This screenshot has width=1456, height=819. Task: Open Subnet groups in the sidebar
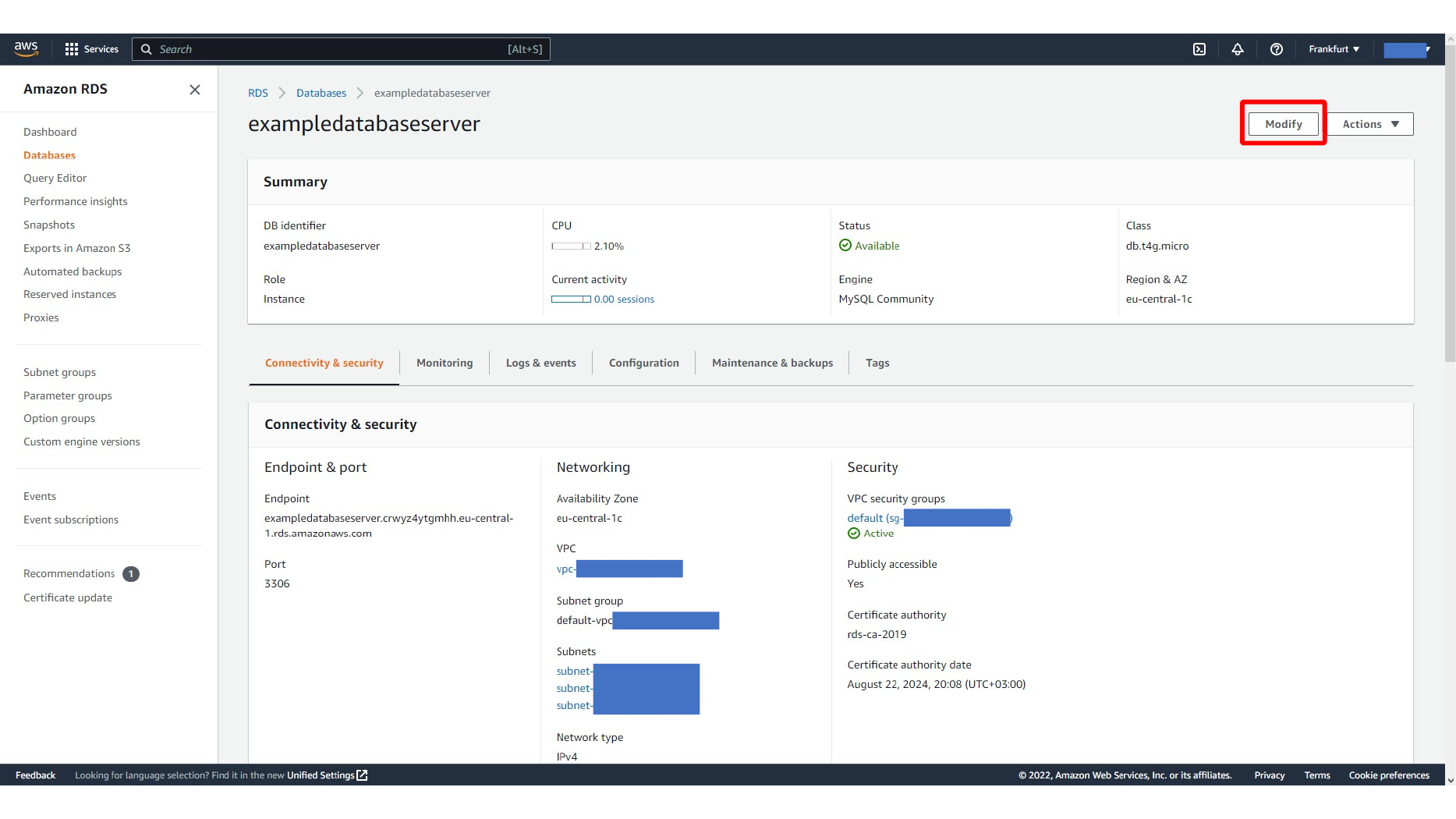click(60, 372)
